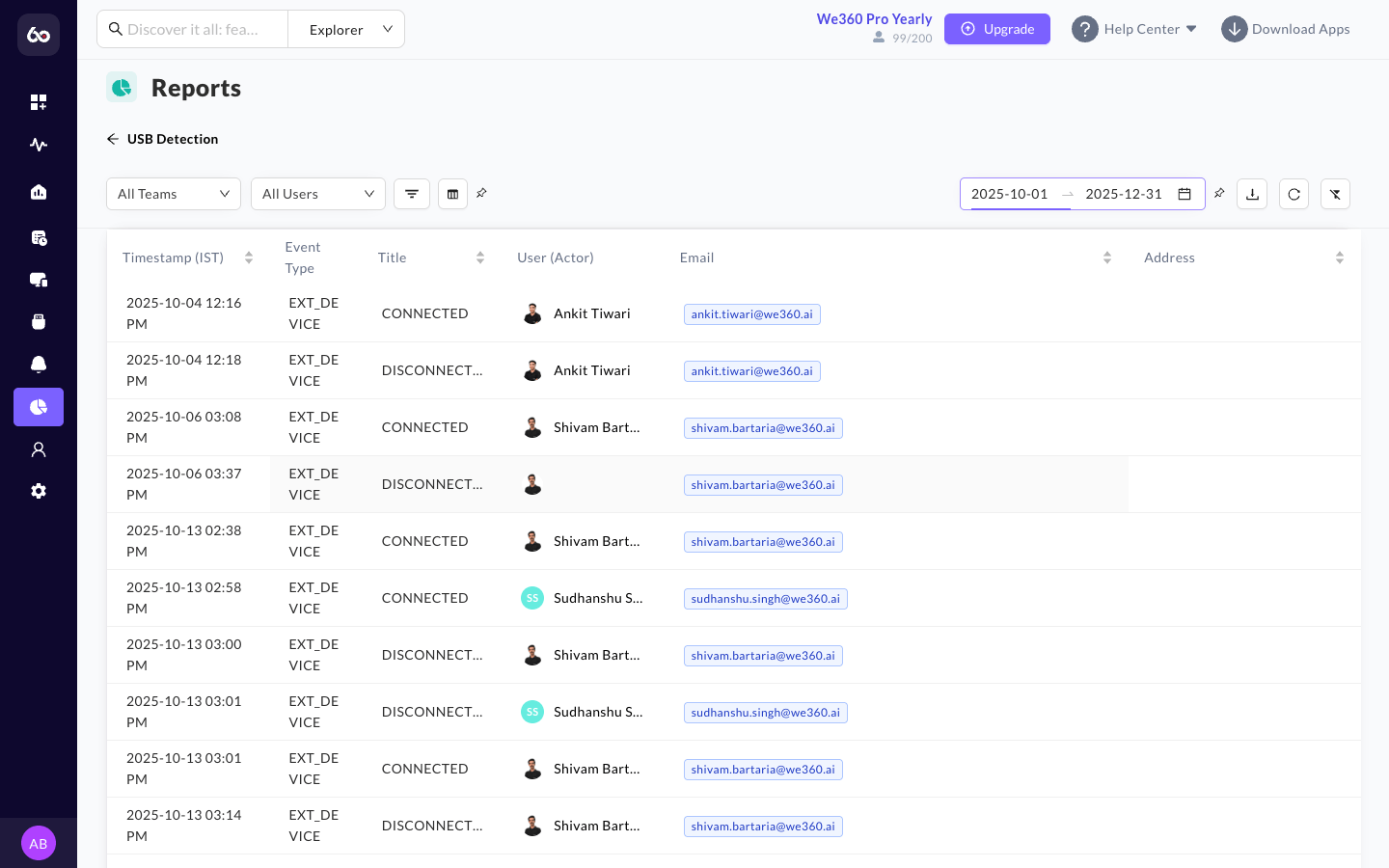
Task: Open the activity pulse icon in sidebar
Action: [39, 145]
